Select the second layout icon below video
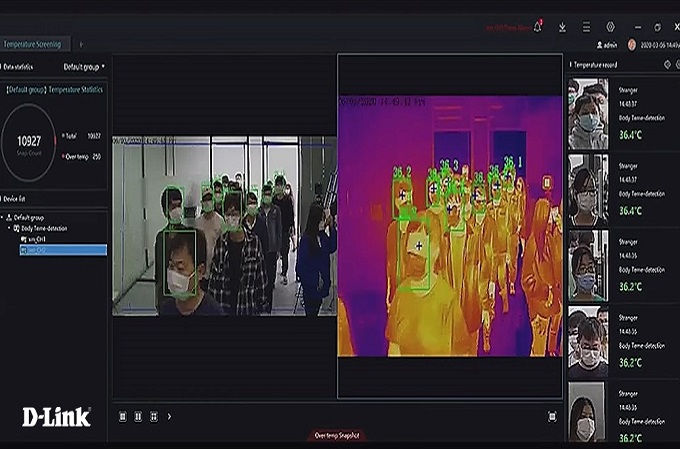This screenshot has height=449, width=680. pos(138,416)
